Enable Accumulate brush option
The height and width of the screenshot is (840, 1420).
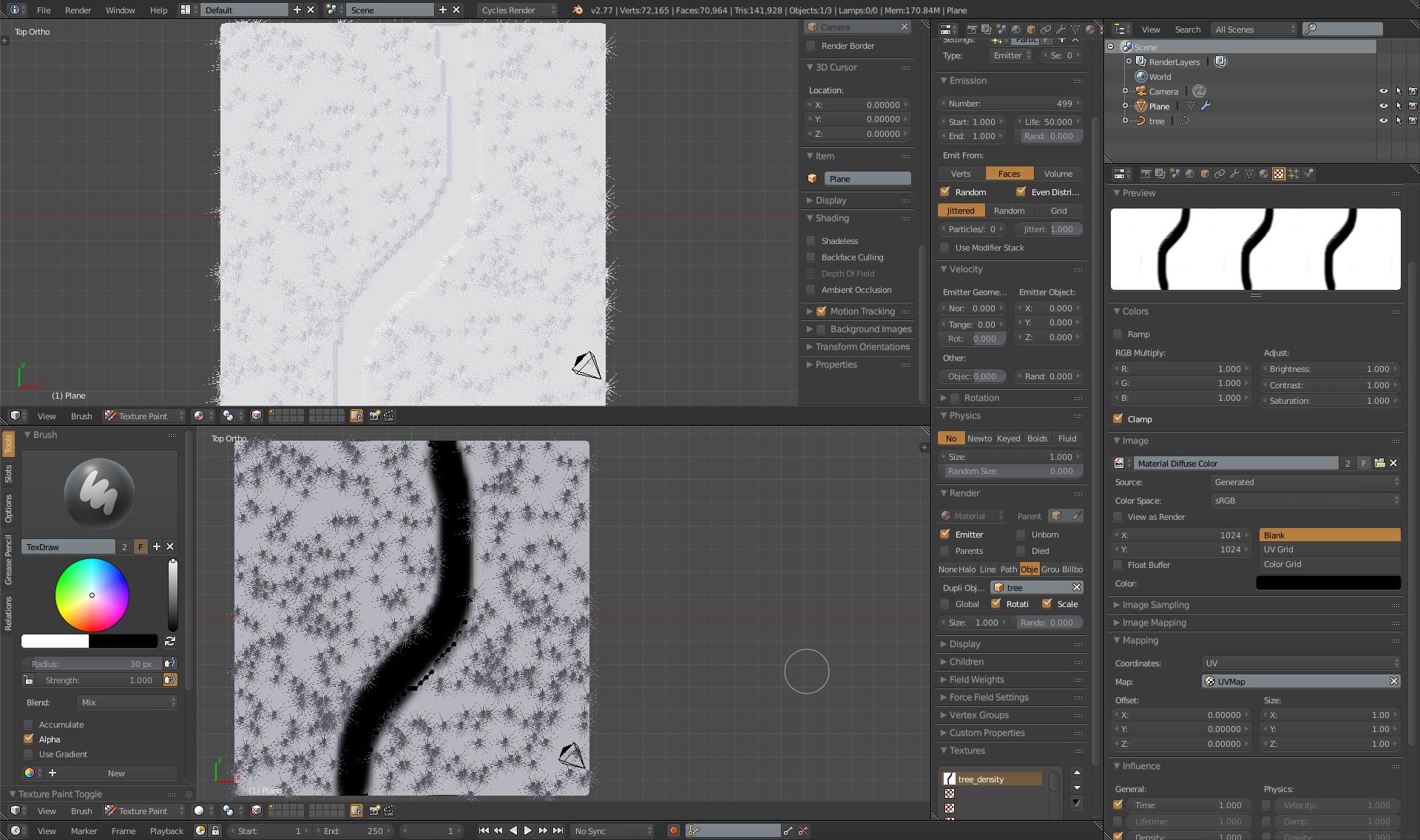pos(28,724)
